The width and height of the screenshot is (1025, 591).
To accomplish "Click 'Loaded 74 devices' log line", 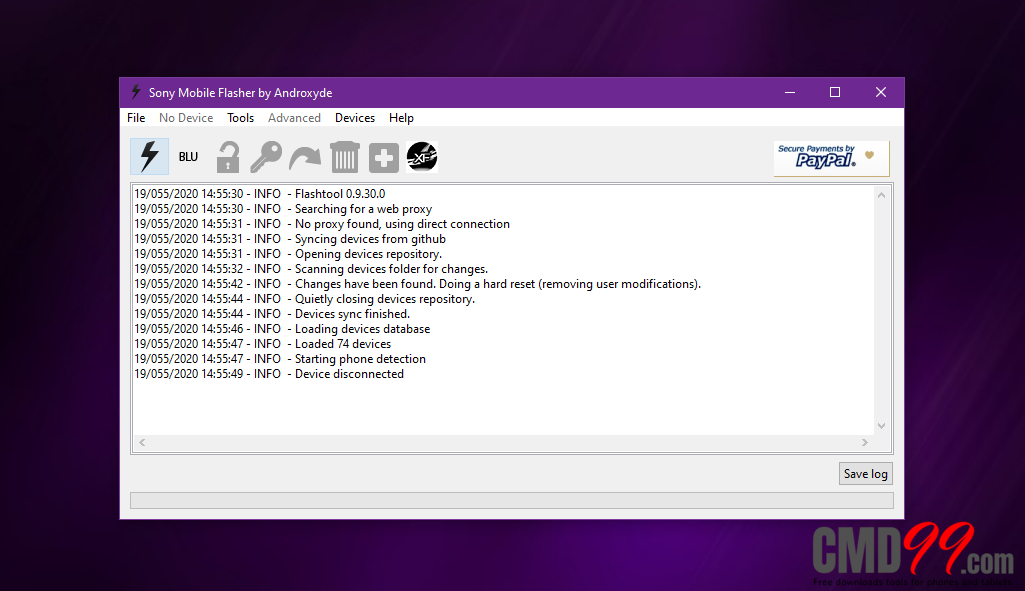I will point(262,345).
